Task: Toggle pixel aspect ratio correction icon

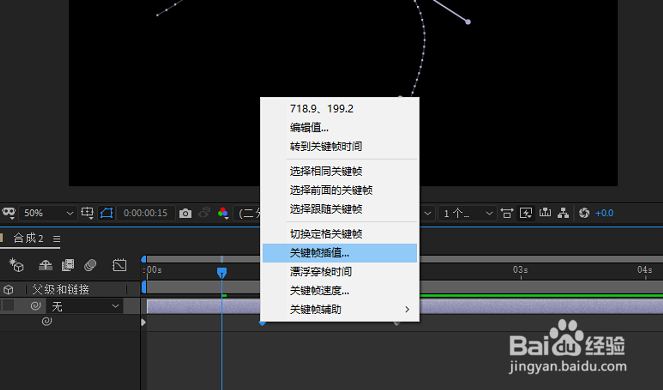Action: coord(507,213)
